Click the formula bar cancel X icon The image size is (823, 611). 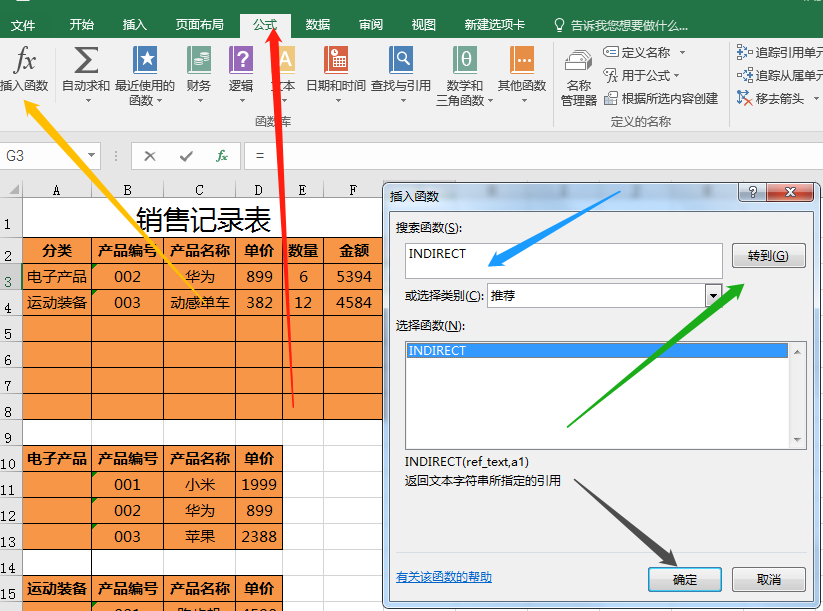pos(150,156)
